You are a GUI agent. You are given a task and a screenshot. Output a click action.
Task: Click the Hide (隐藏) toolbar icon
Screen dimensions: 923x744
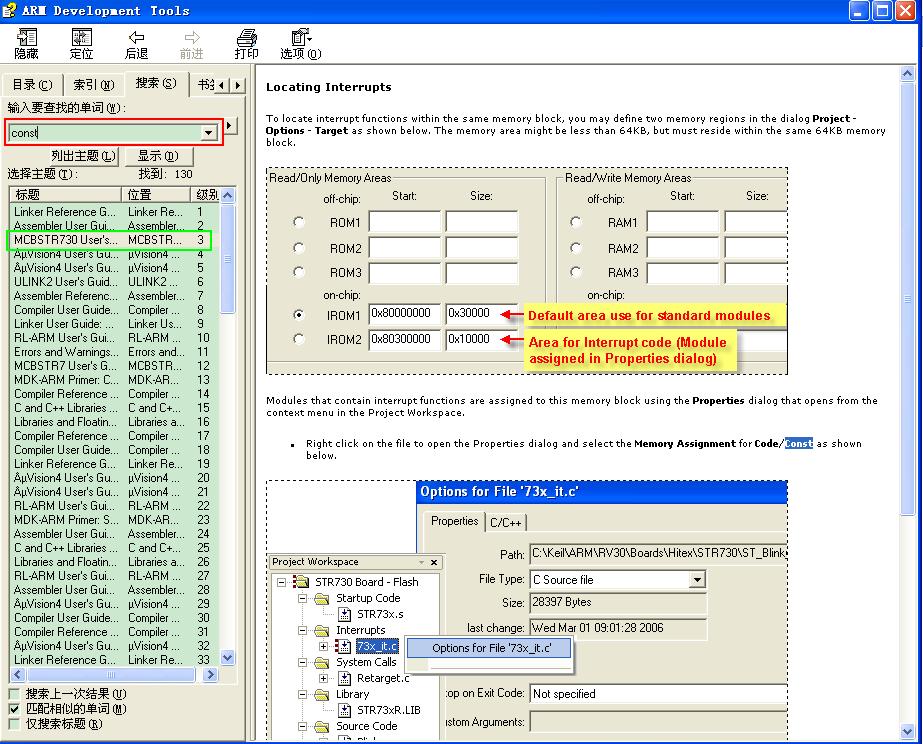26,44
